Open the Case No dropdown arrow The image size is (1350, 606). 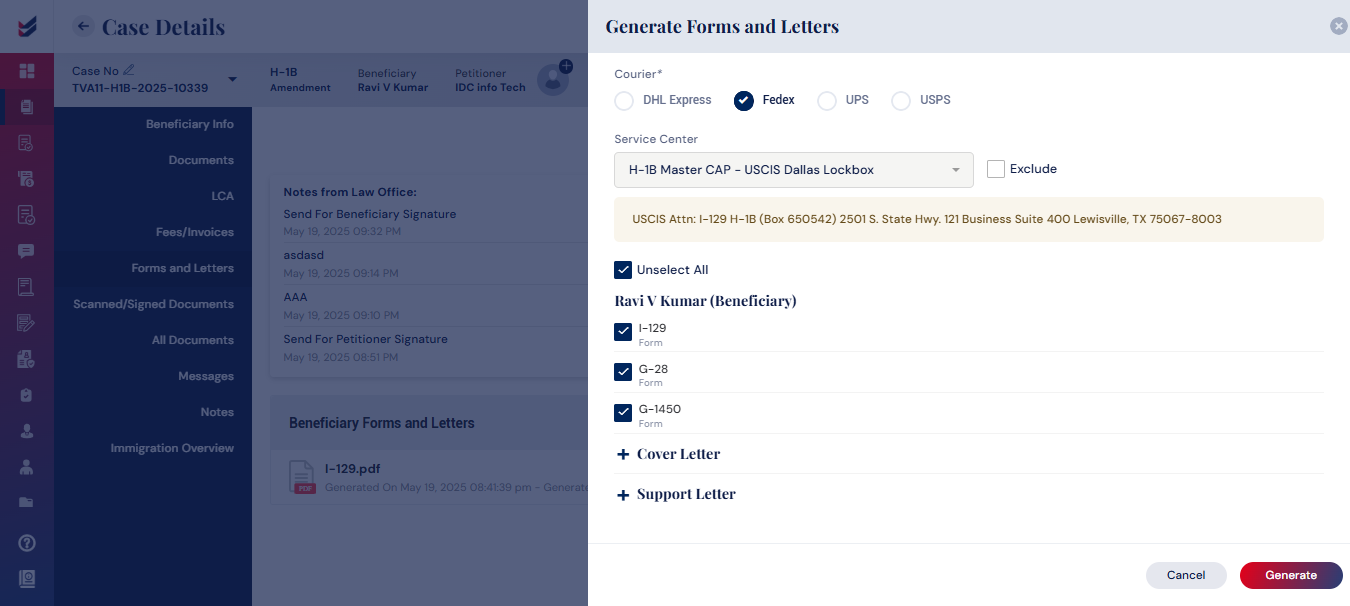232,79
